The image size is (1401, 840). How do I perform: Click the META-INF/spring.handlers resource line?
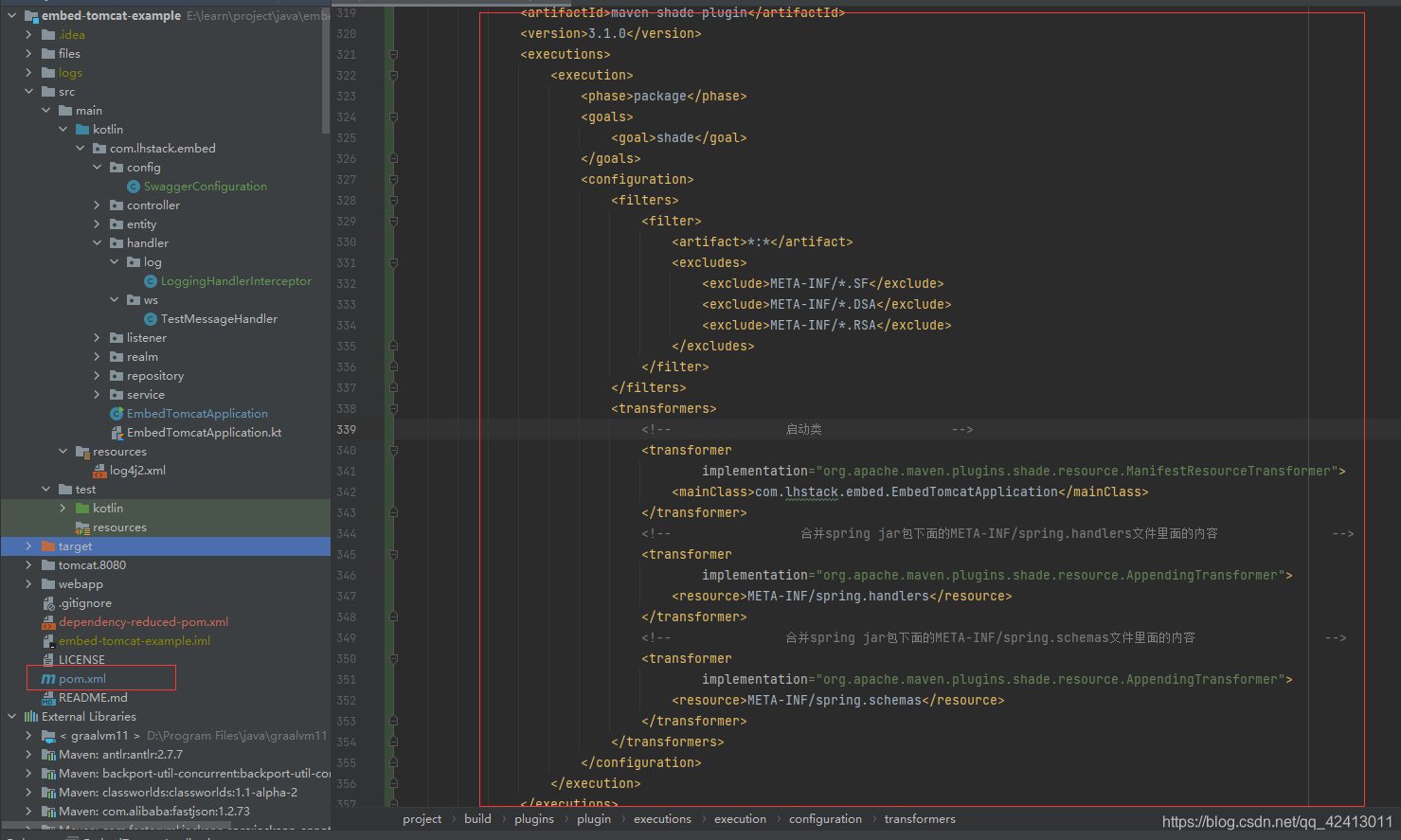841,597
